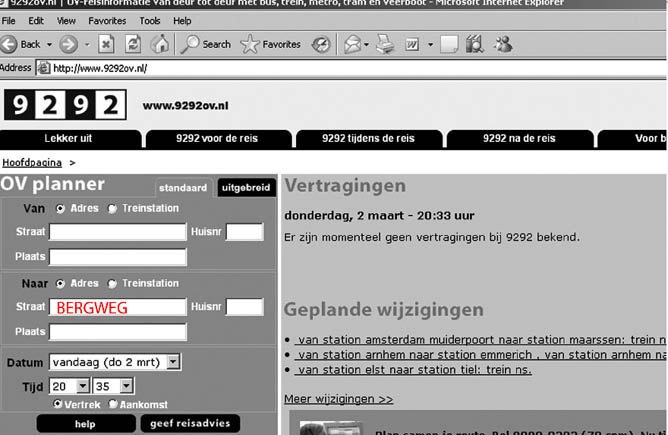Open the Search magnifier icon

(190, 44)
